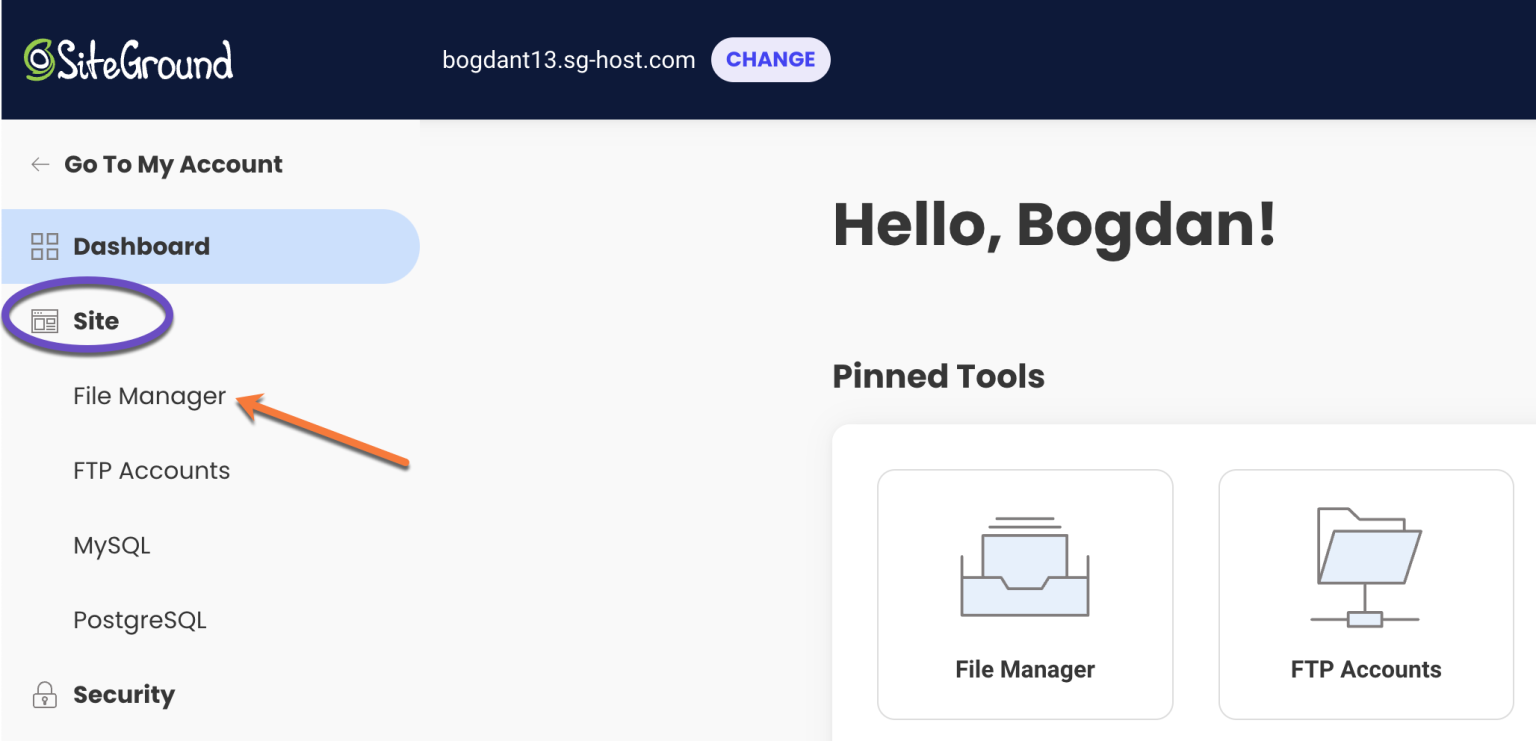Open the File Manager inbox icon
Screen dimensions: 1536x741
coord(1024,565)
